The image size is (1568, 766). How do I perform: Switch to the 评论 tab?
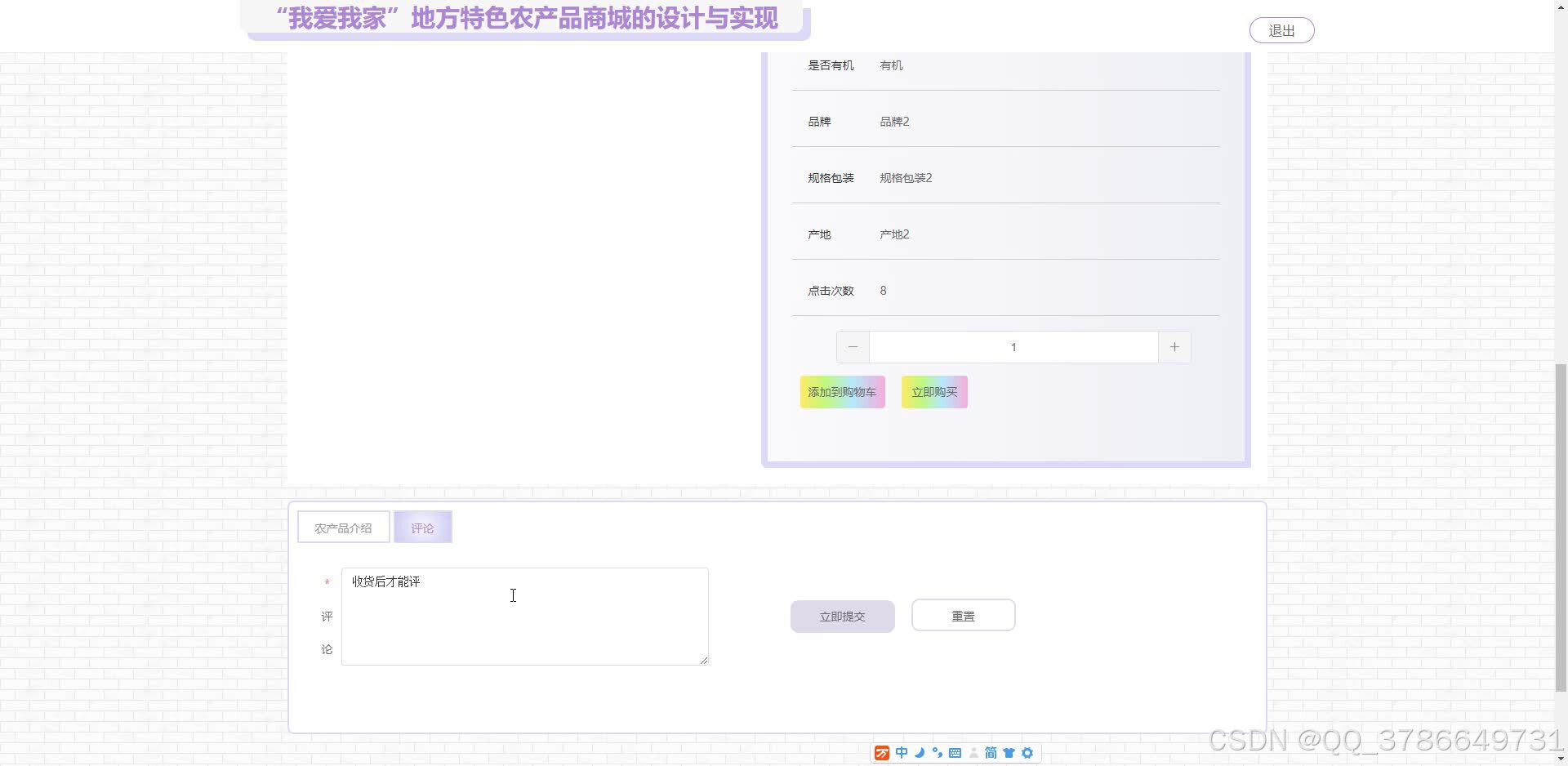point(422,527)
